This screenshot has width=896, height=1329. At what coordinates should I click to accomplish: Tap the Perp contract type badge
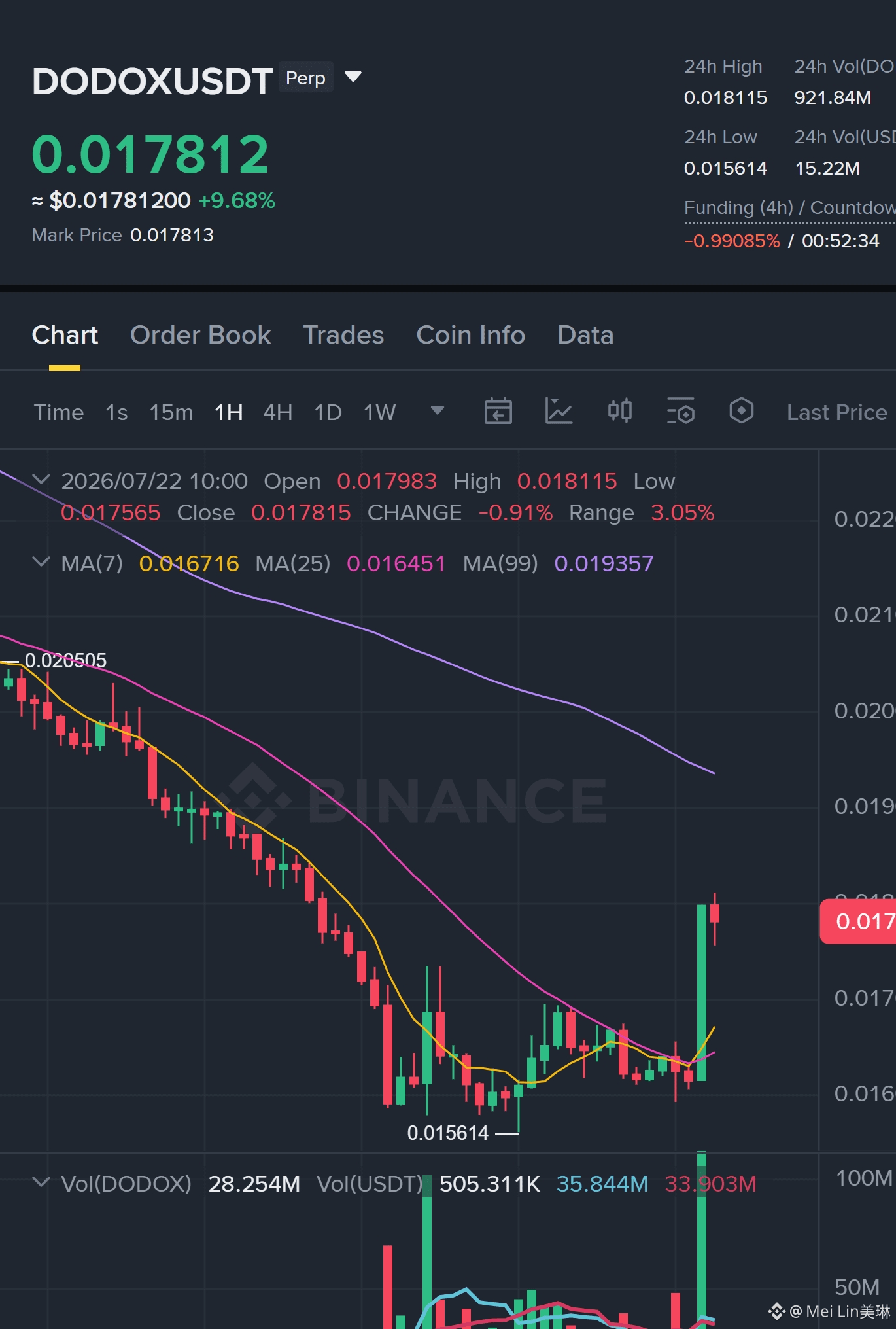click(305, 77)
